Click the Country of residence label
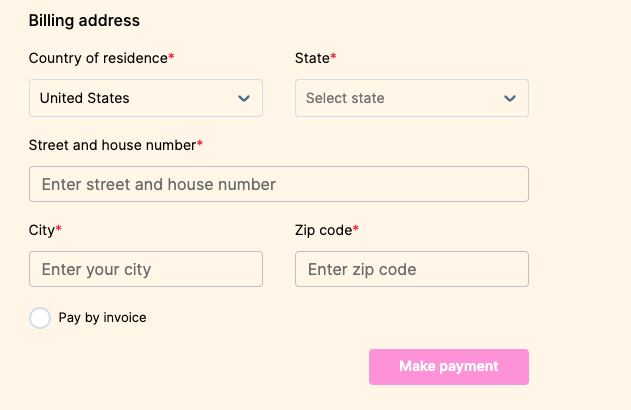 (98, 58)
